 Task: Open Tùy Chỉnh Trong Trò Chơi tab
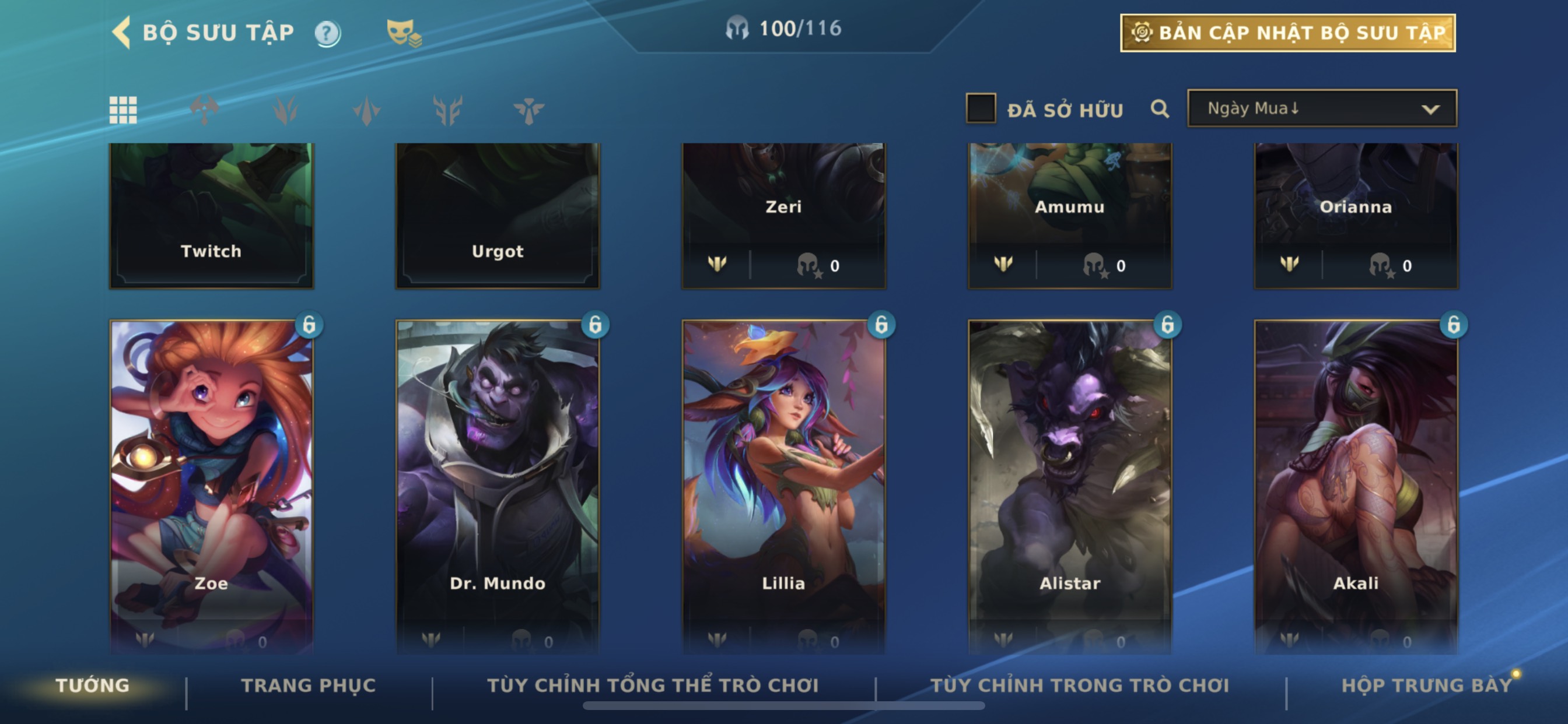click(x=1080, y=685)
